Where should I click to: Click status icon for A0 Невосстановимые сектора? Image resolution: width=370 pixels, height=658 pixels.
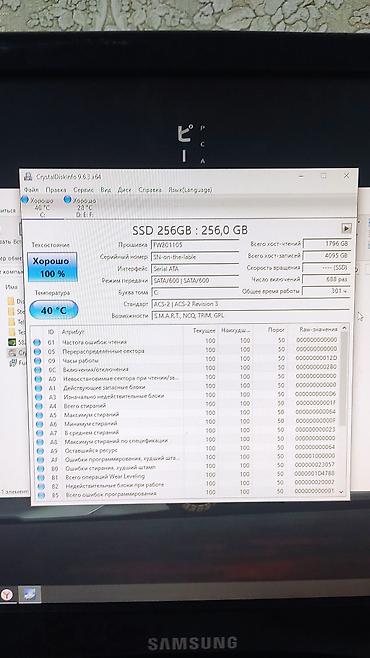point(38,379)
